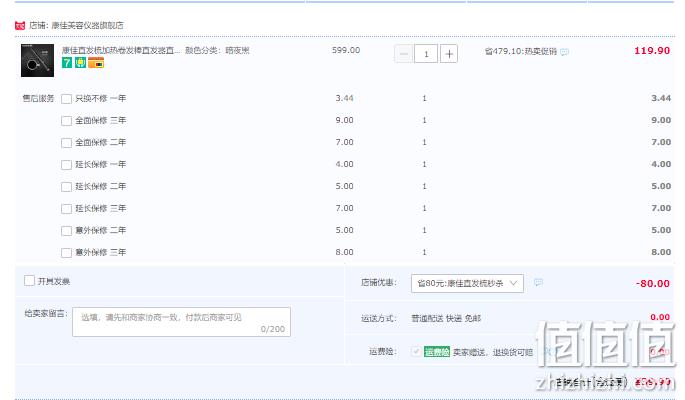Click the green consumer protection icon
685x400 pixels.
80,62
